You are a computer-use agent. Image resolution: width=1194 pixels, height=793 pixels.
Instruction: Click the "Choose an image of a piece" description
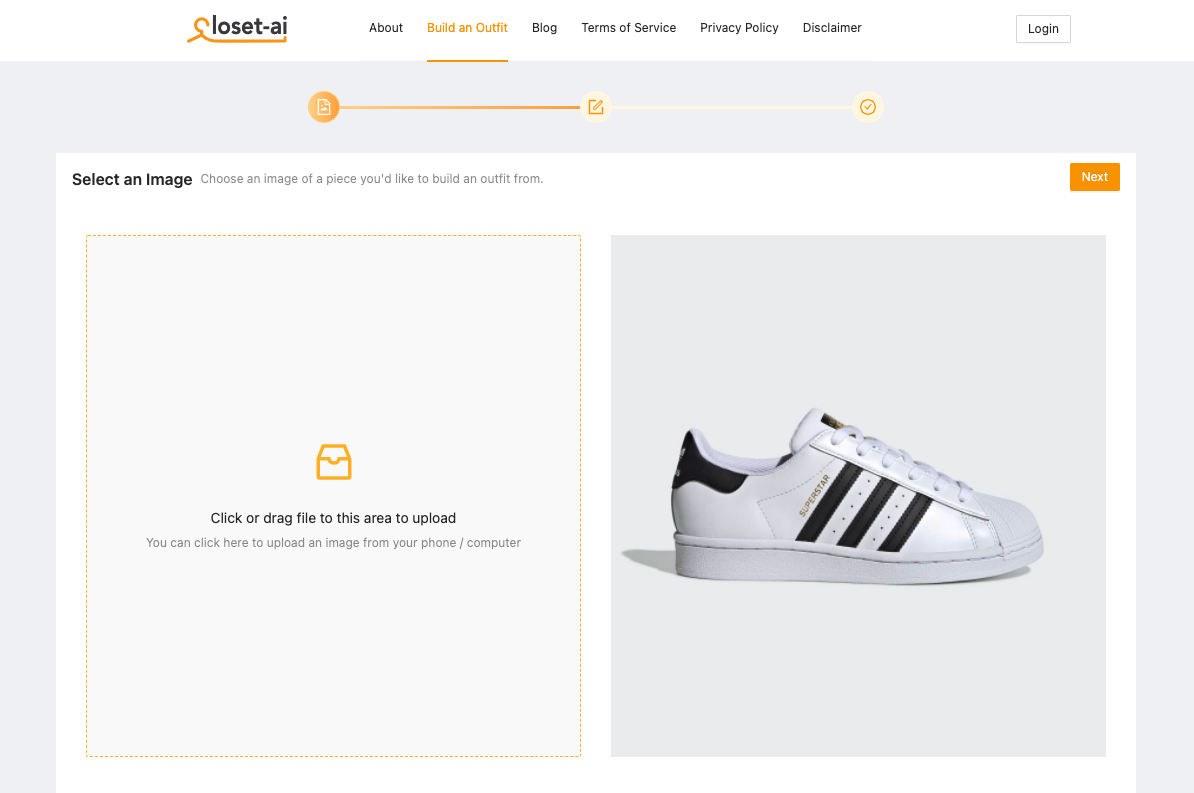(x=372, y=179)
